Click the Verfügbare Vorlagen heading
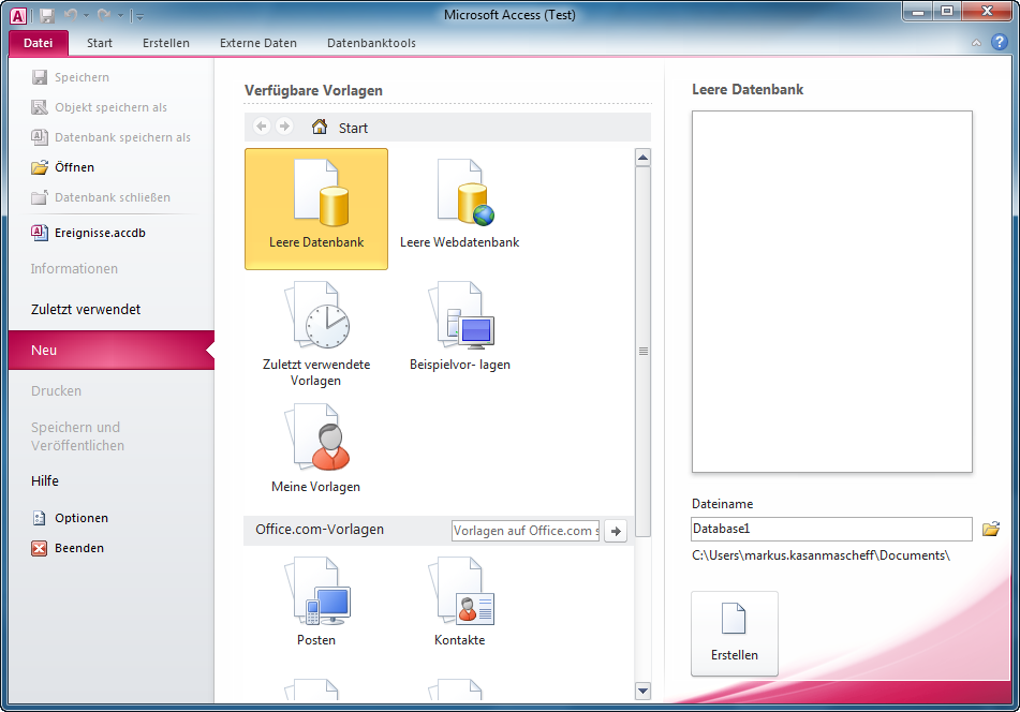 (x=314, y=90)
